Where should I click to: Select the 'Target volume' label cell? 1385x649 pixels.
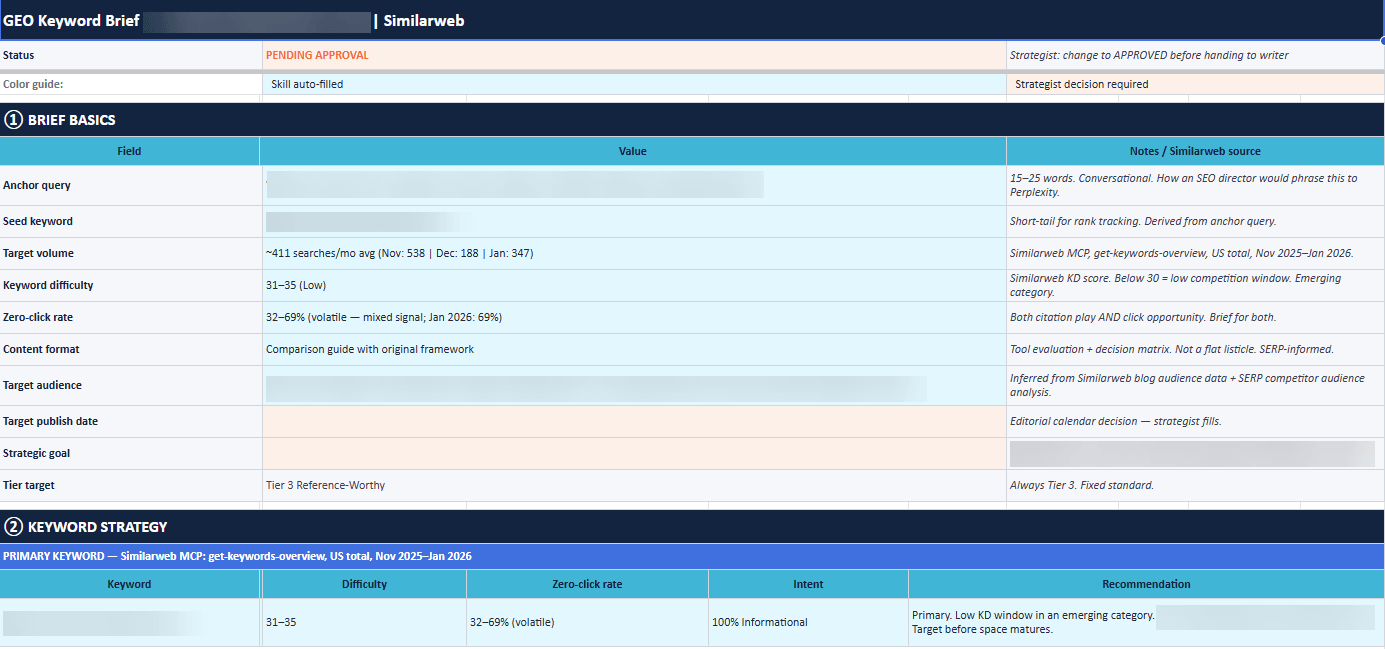[130, 253]
